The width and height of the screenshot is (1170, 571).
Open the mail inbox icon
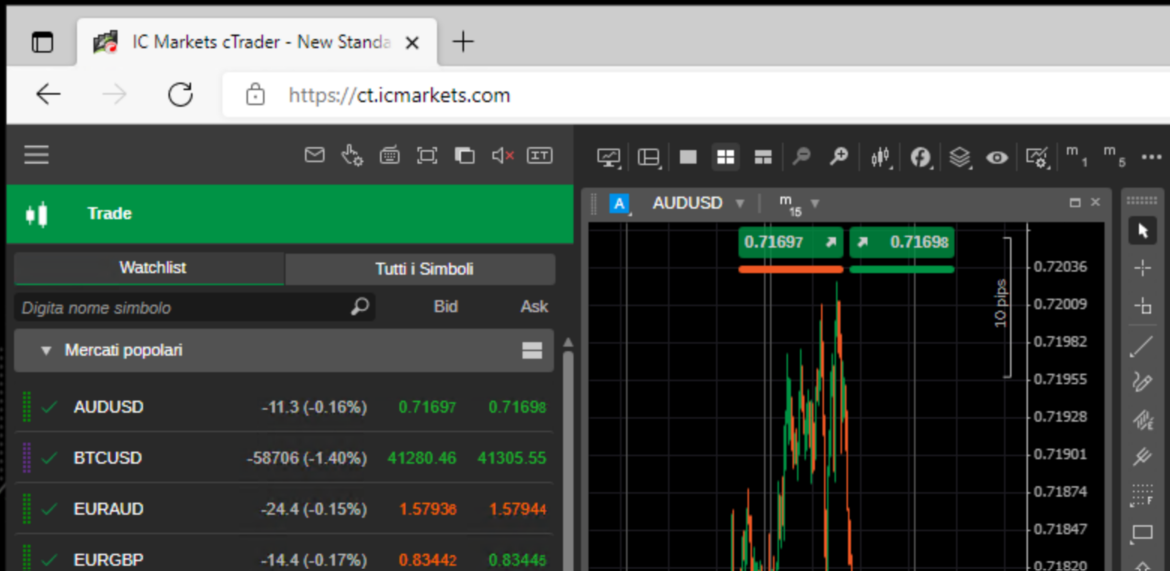click(x=315, y=155)
